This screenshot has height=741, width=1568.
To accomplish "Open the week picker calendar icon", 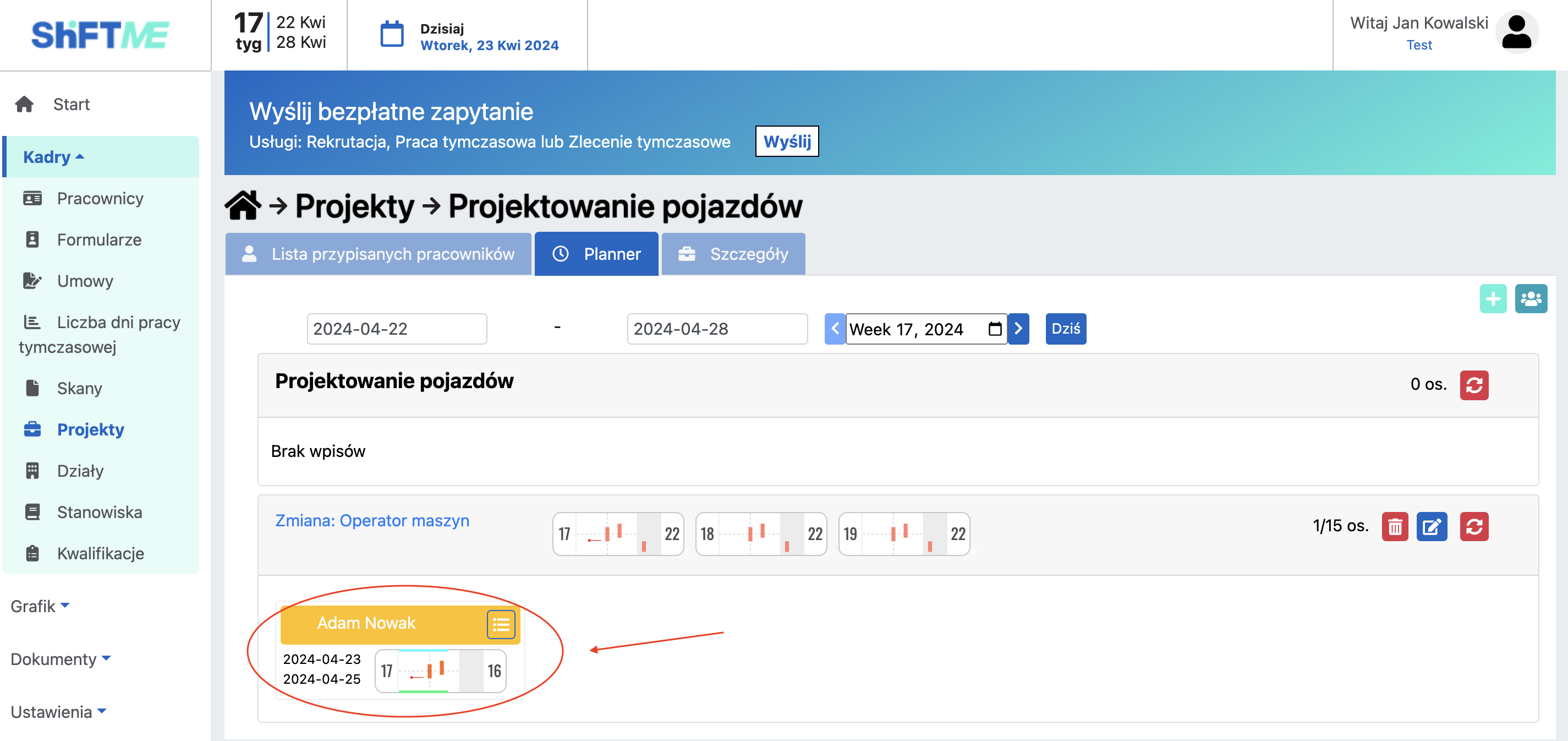I will click(x=995, y=329).
